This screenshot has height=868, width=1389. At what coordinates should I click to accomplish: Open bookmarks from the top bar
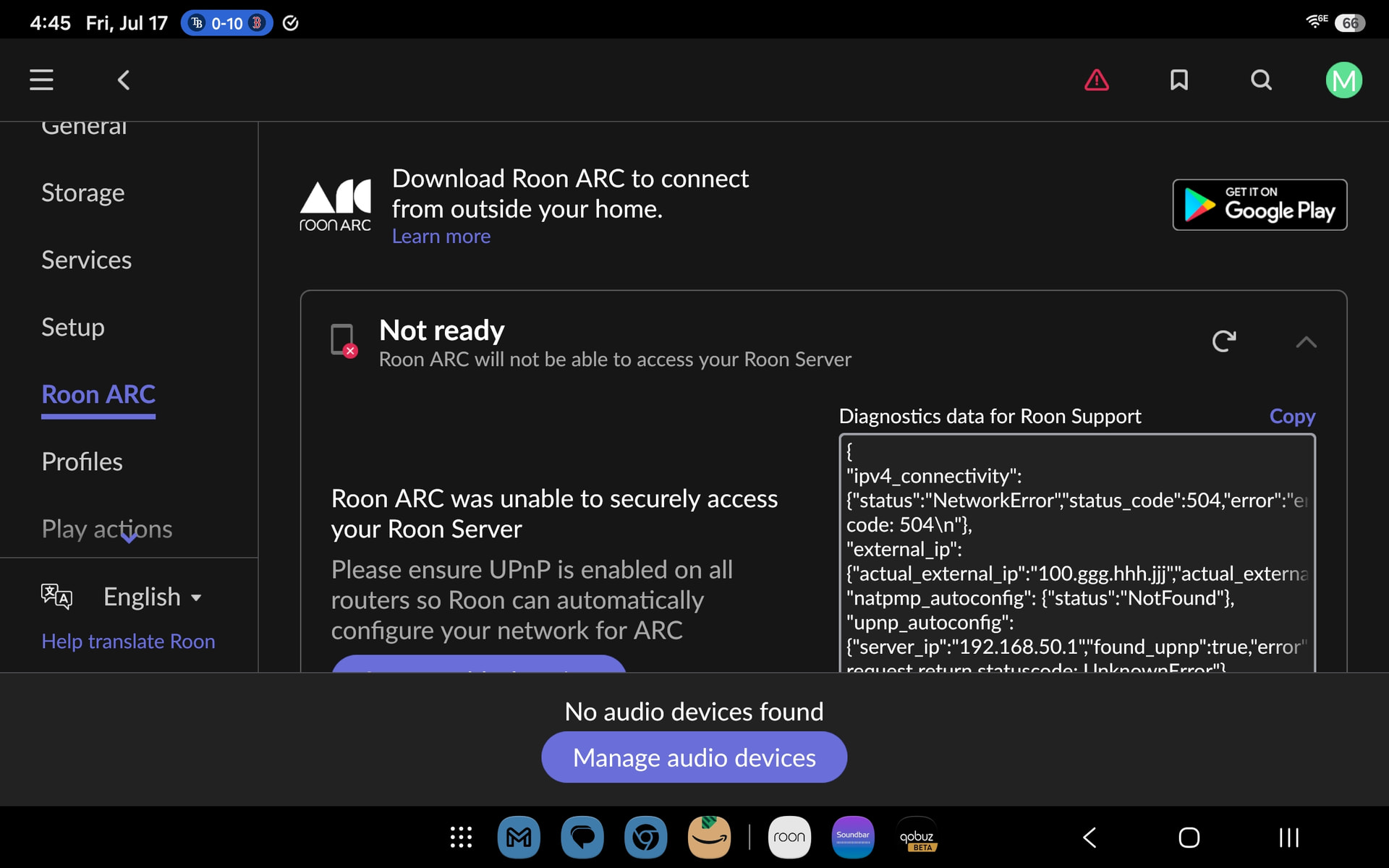pyautogui.click(x=1179, y=80)
